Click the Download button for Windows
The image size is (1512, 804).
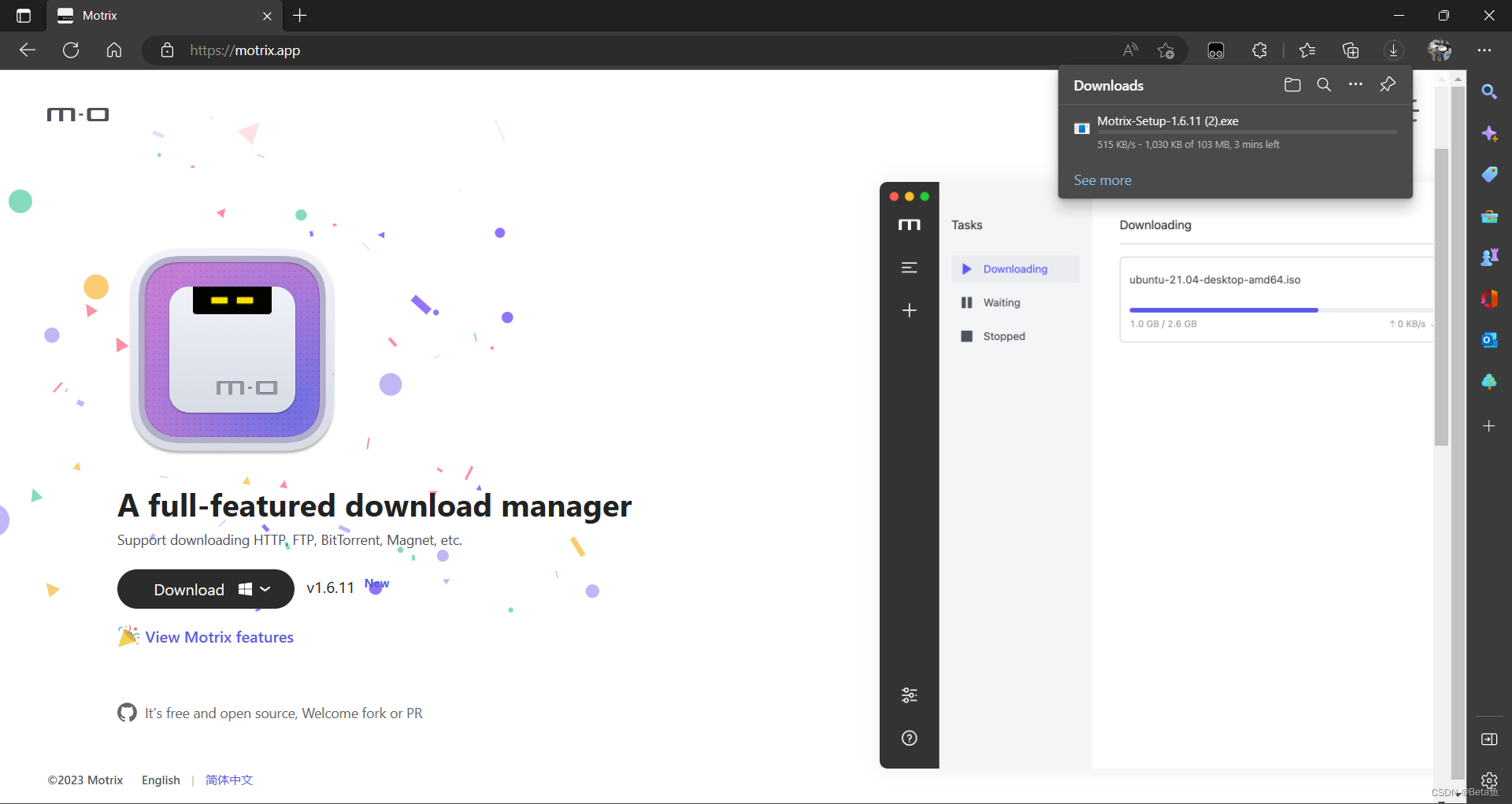[x=206, y=589]
